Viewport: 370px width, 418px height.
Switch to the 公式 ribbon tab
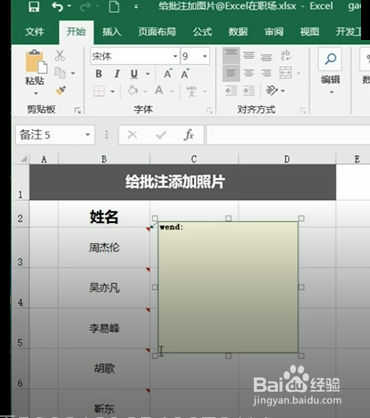click(202, 32)
